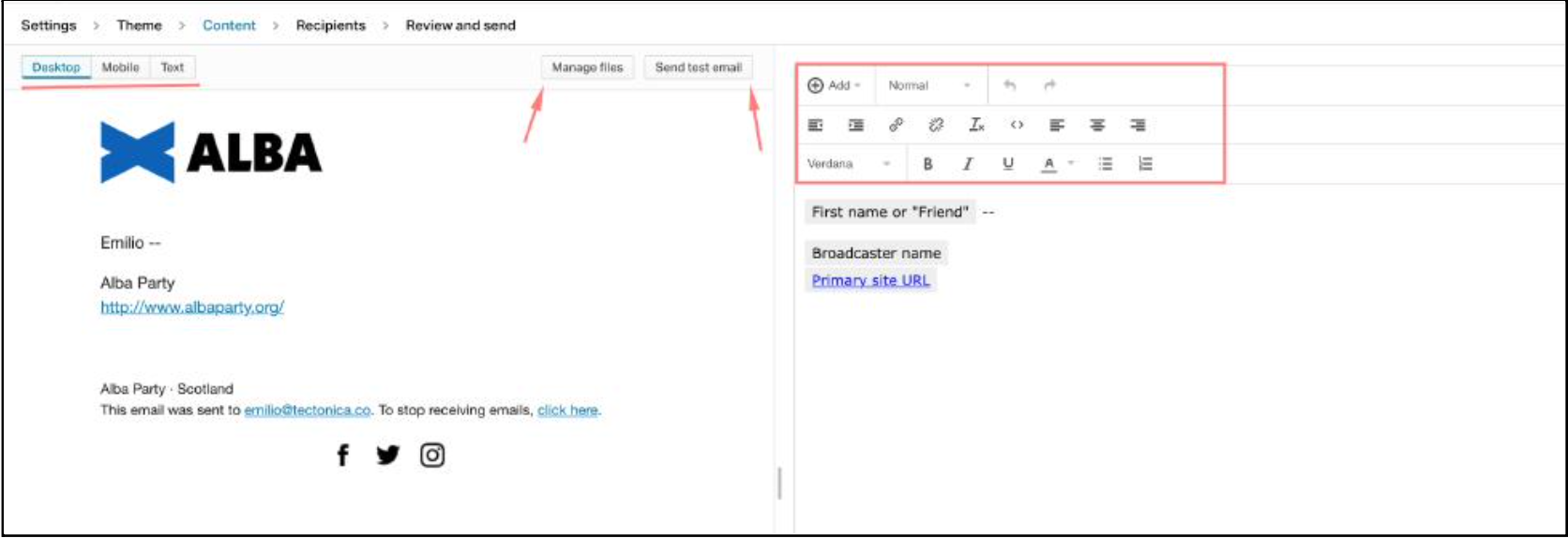This screenshot has height=538, width=1568.
Task: Center align the text
Action: (1097, 125)
